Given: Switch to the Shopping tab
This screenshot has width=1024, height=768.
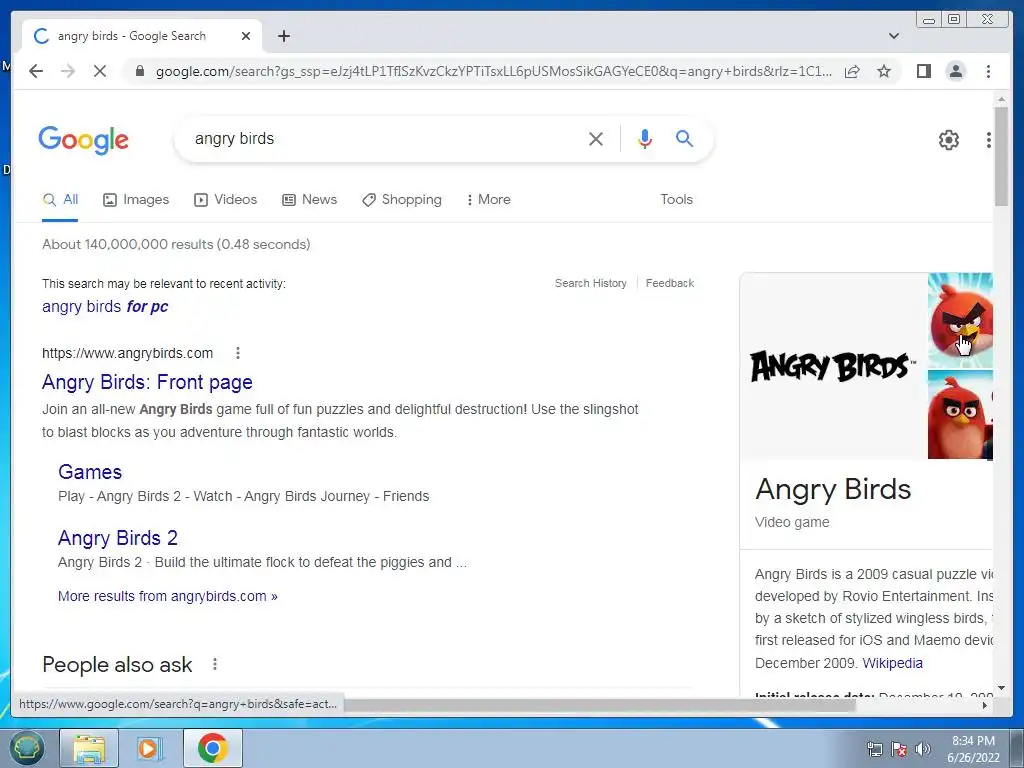Looking at the screenshot, I should (402, 200).
